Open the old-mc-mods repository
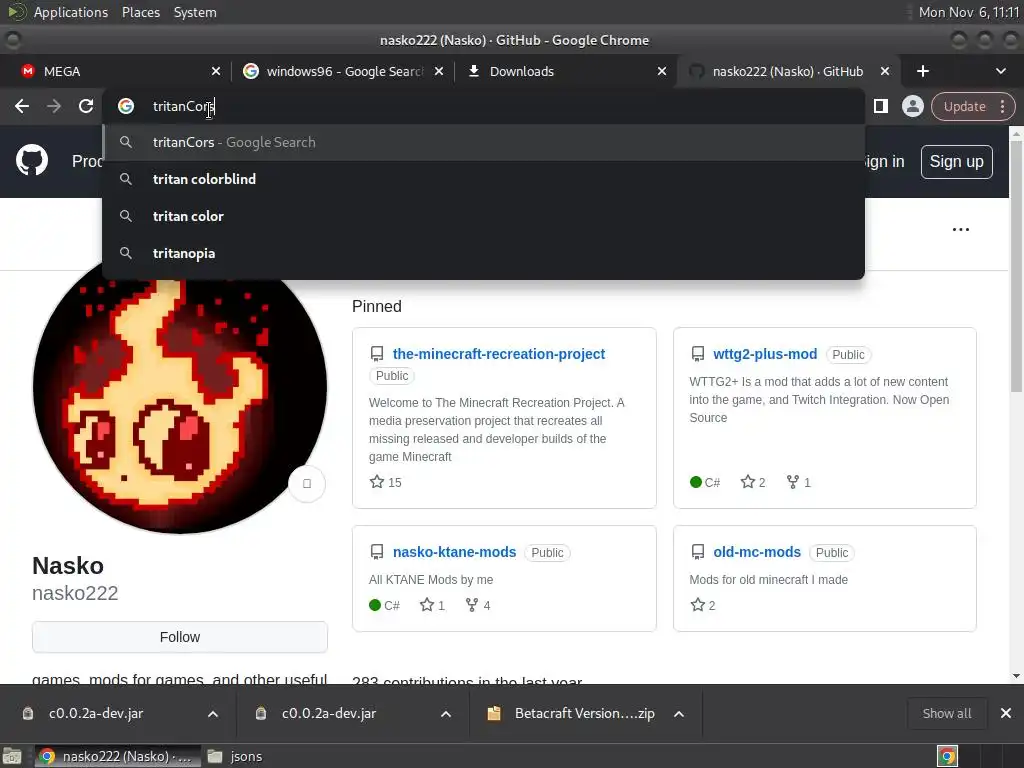 [757, 552]
